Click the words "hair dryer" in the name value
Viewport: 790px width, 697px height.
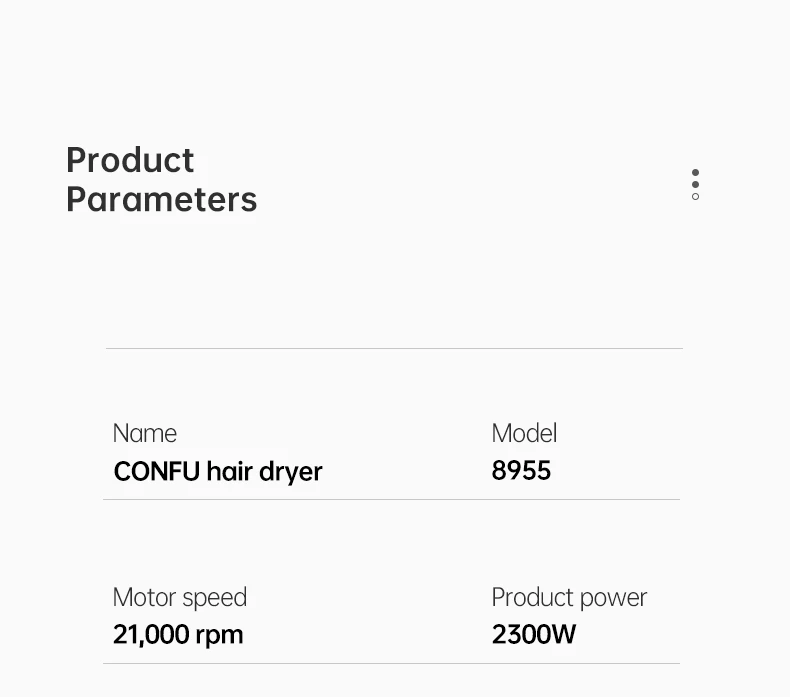[264, 471]
